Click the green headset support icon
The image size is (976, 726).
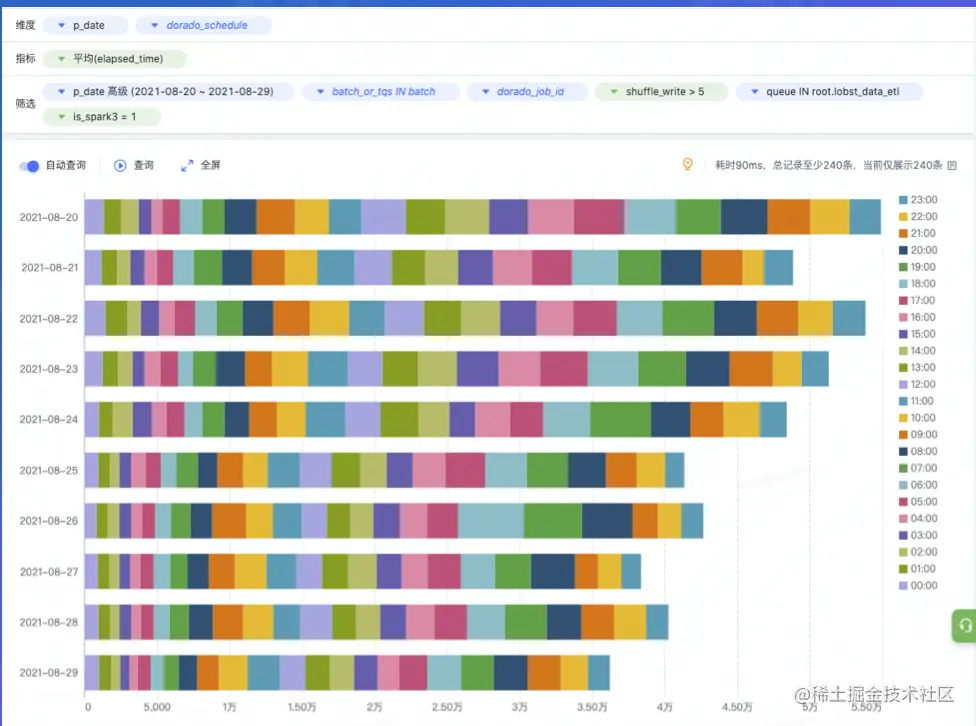(x=964, y=625)
